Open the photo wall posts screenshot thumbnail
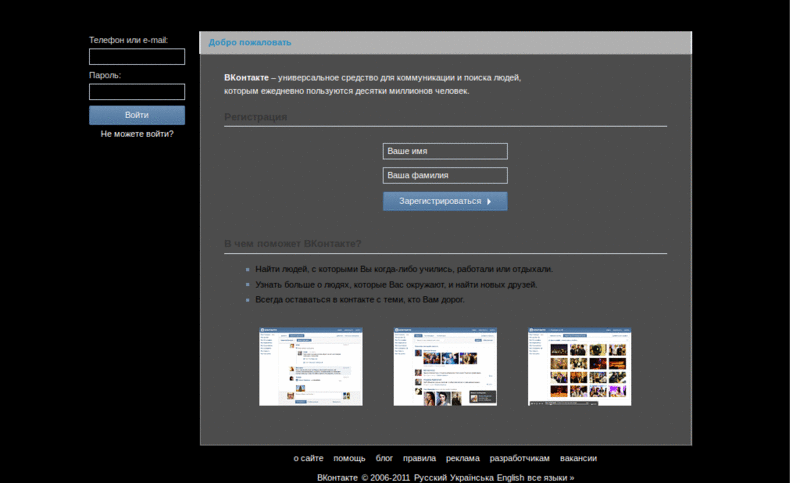The image size is (800, 483). tap(445, 367)
